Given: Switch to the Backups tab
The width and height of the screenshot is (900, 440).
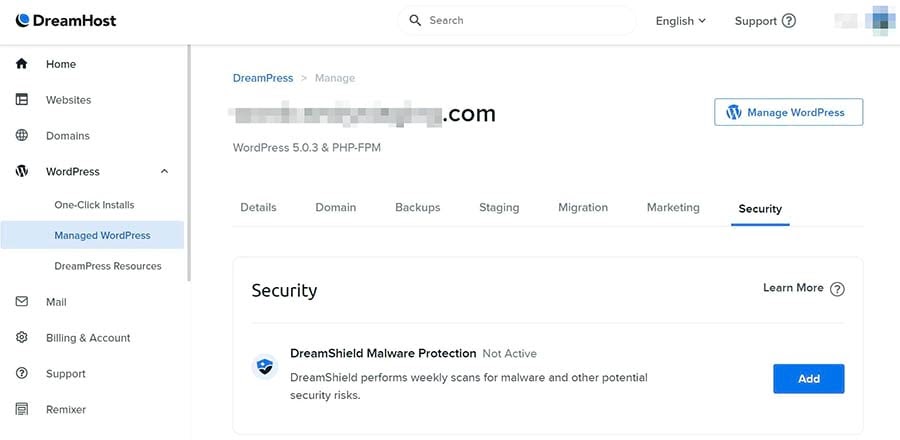Looking at the screenshot, I should pos(417,208).
